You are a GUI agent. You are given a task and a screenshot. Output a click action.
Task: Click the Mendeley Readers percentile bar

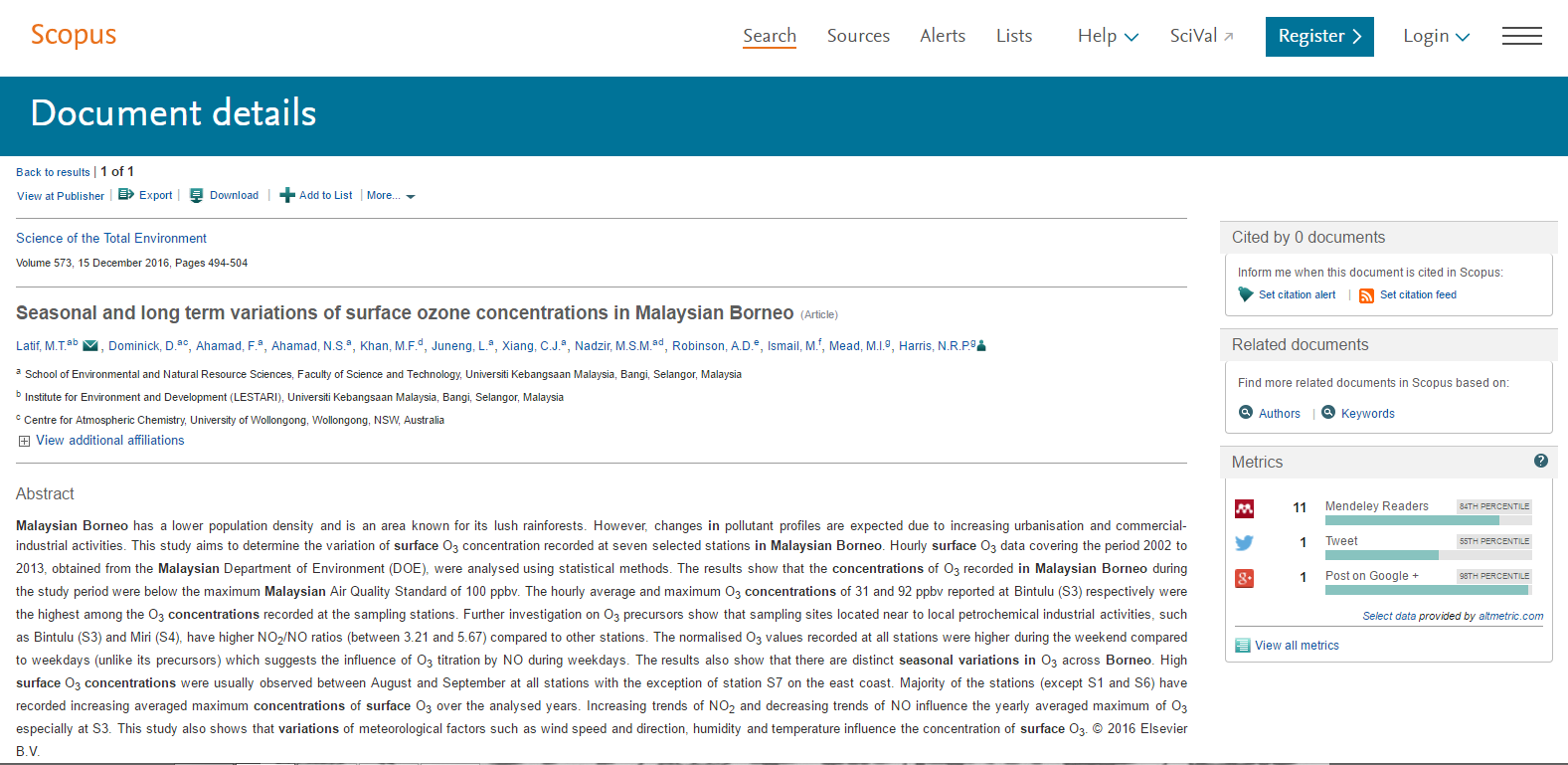[x=1428, y=520]
